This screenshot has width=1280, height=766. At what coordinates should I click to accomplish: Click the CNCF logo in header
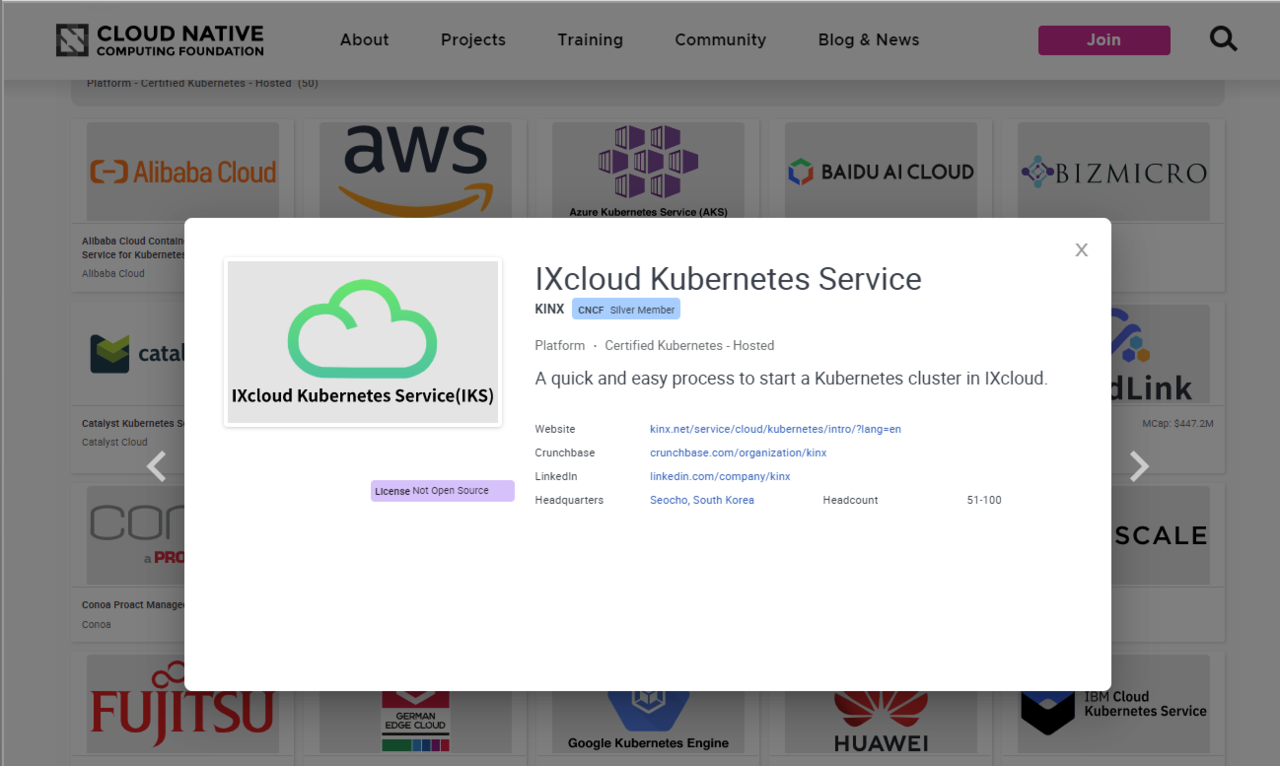pos(160,40)
